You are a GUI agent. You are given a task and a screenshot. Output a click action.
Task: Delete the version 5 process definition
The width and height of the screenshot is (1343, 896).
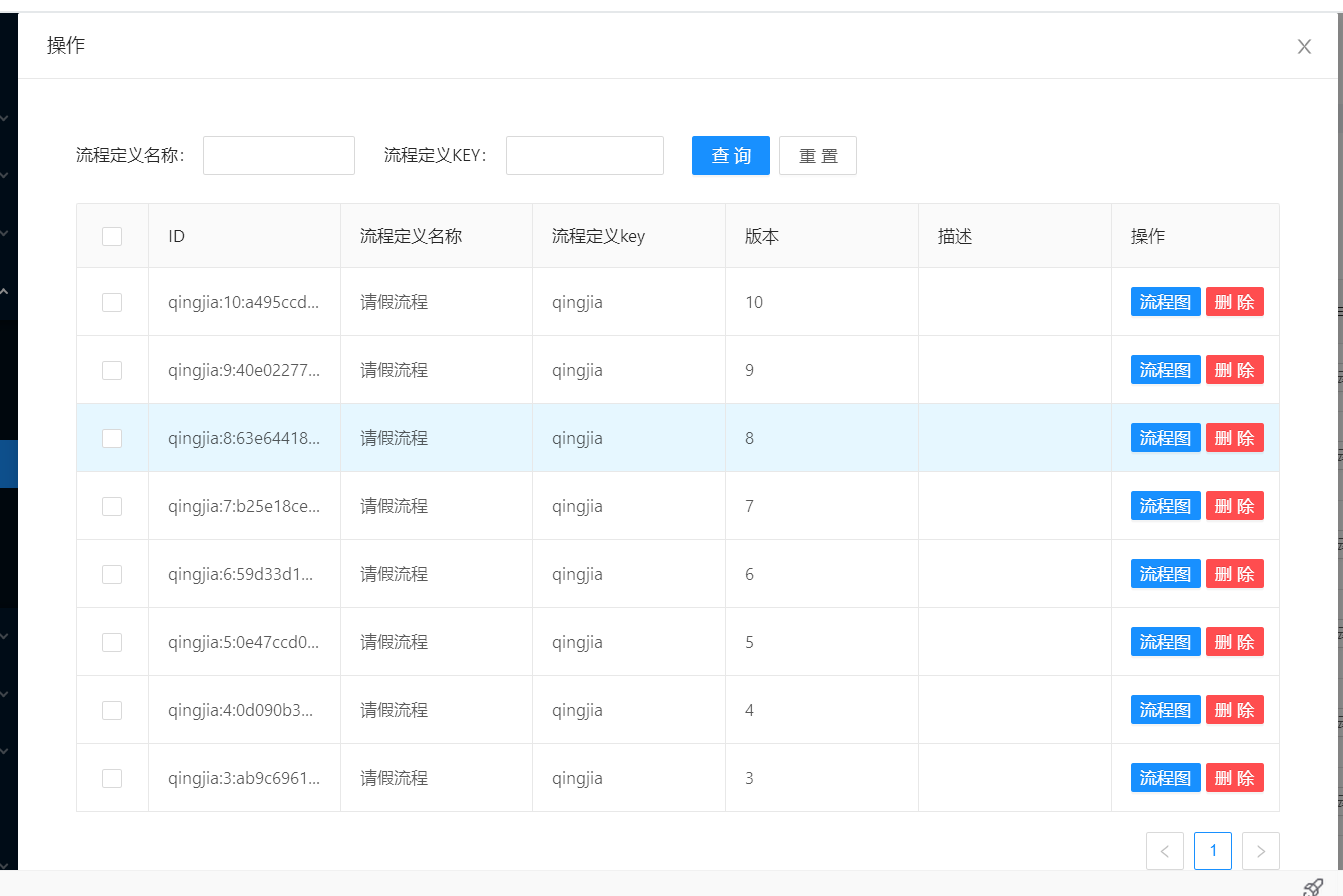coord(1235,642)
